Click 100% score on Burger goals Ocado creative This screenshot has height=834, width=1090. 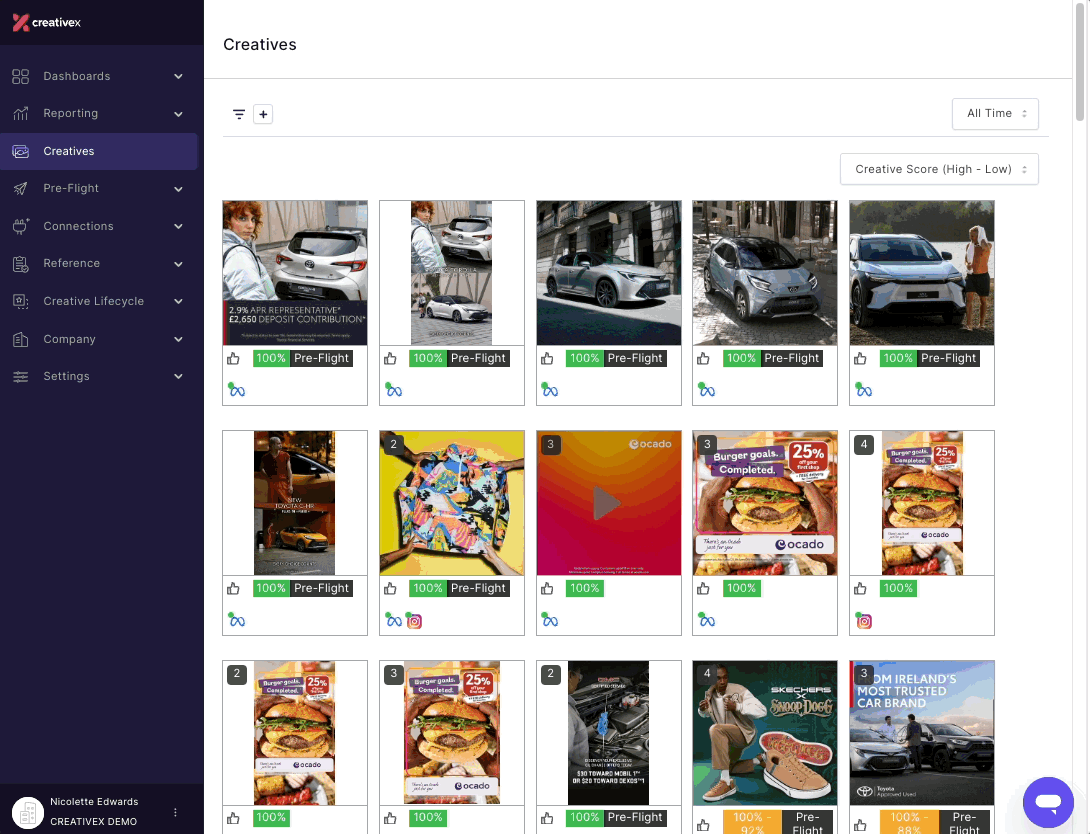(741, 588)
